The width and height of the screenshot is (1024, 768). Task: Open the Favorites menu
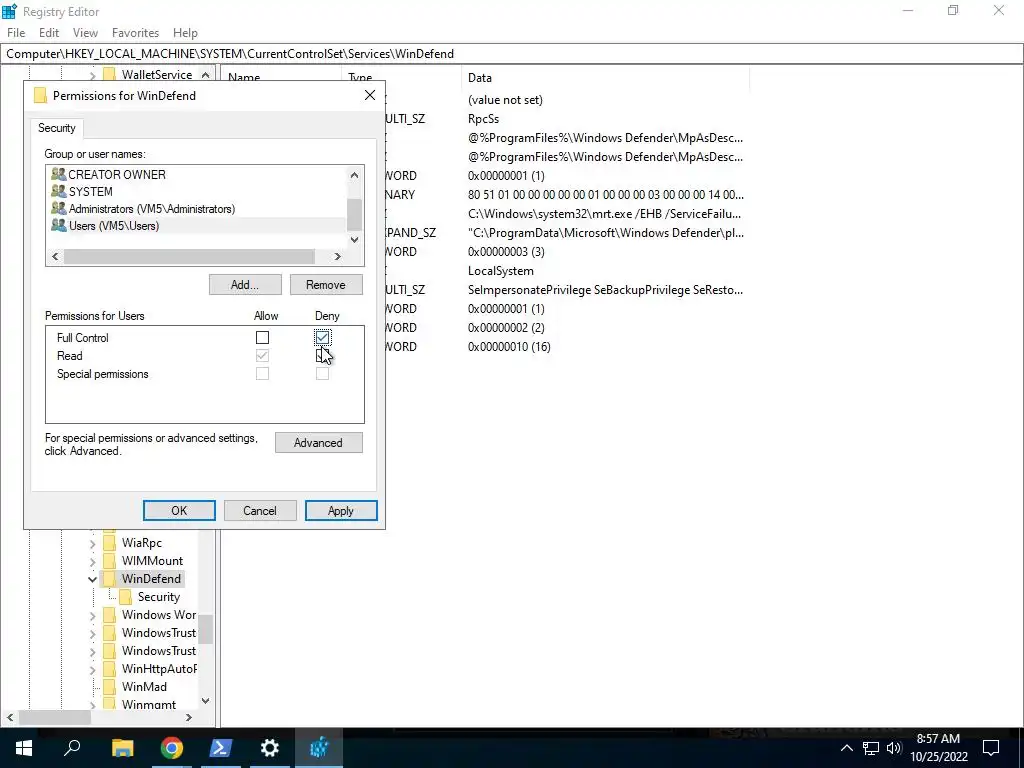135,33
